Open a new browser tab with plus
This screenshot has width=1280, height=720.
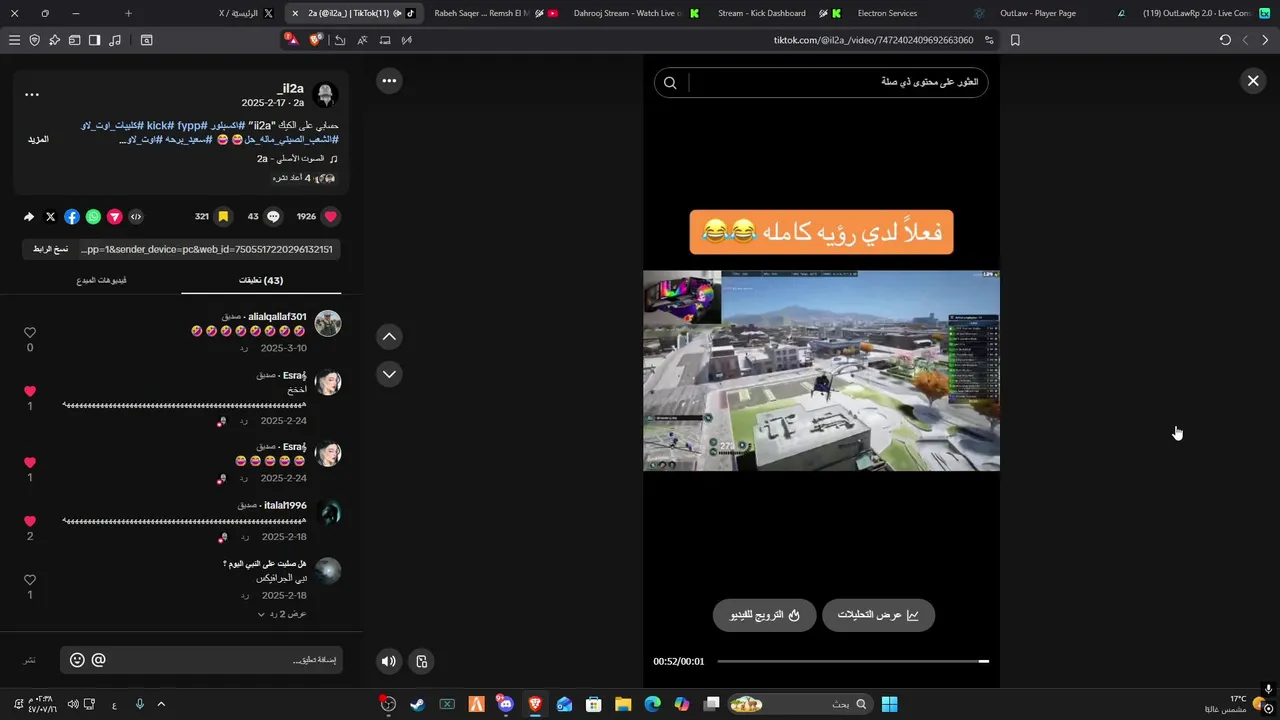click(x=128, y=13)
